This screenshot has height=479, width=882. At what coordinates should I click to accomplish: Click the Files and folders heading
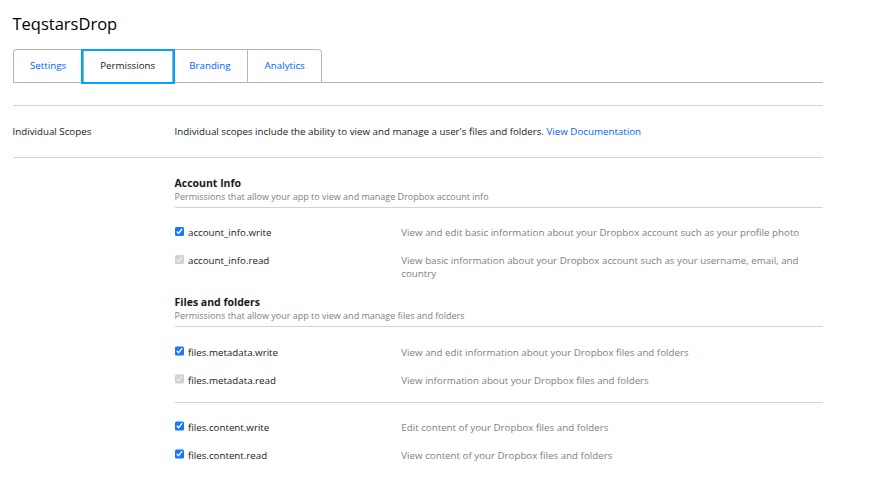(x=217, y=302)
